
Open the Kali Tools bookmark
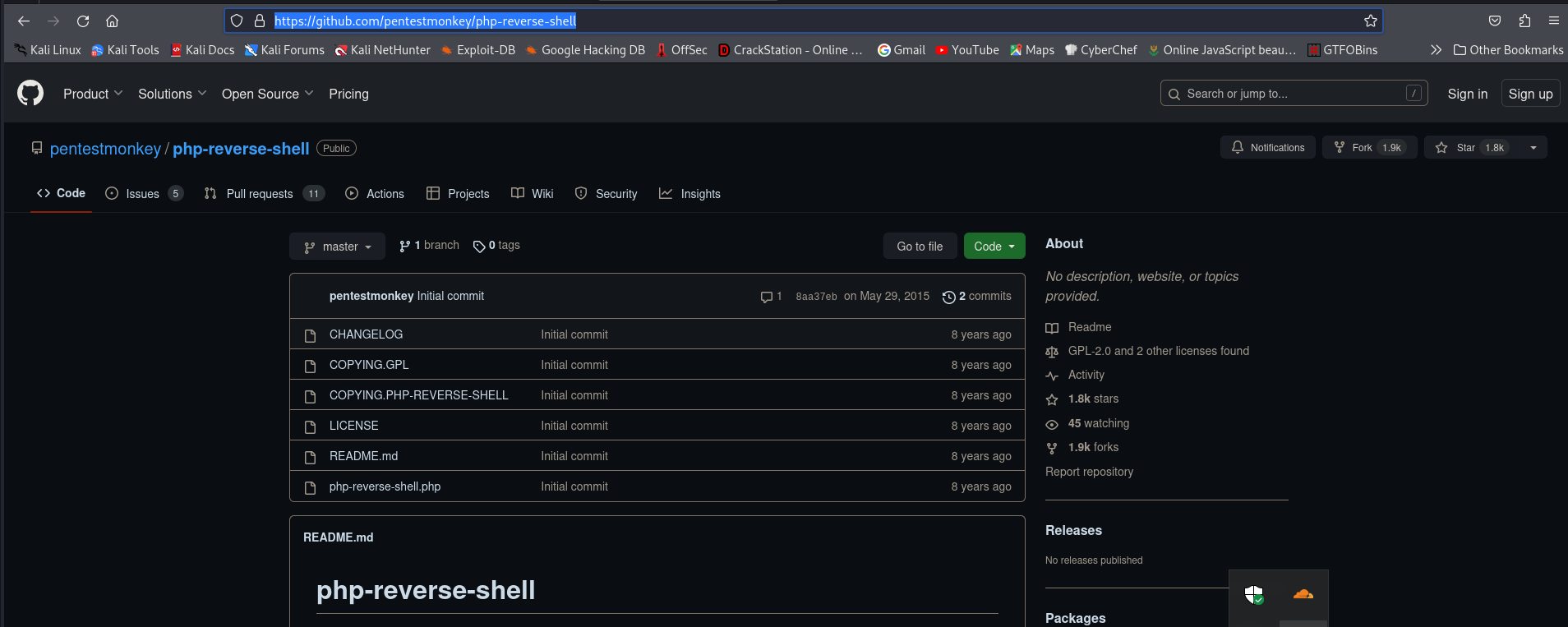pos(126,50)
